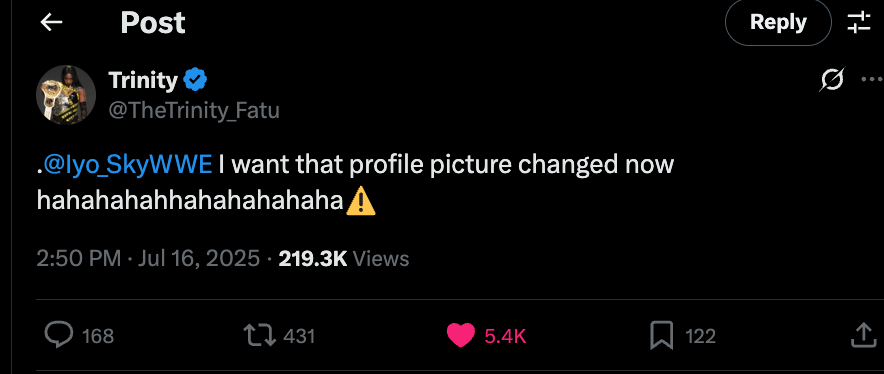Click the speech bubble reply icon
The height and width of the screenshot is (374, 884).
[x=59, y=336]
